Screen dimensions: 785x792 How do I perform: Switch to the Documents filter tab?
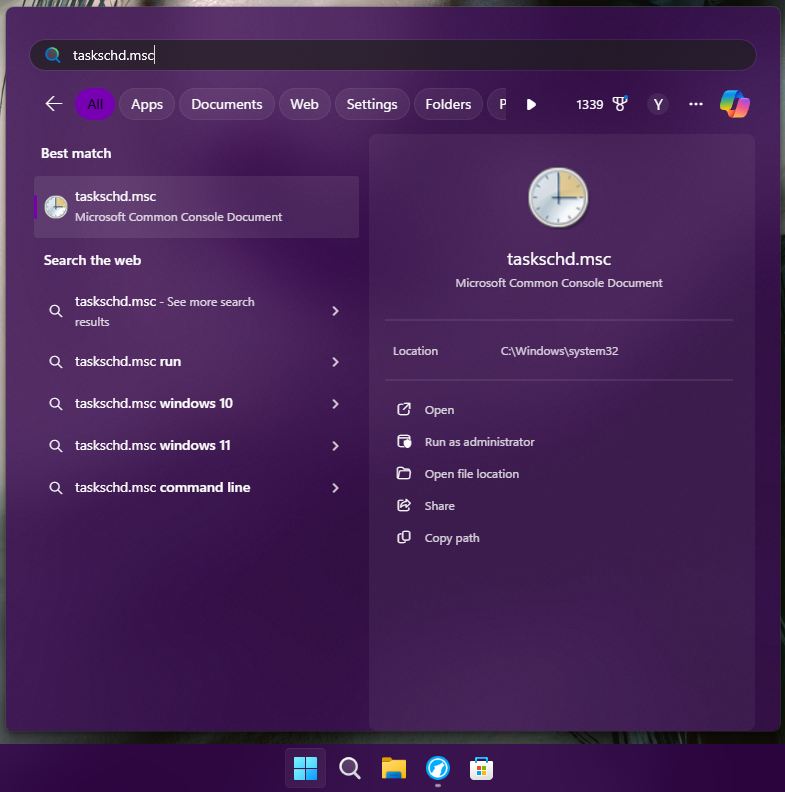[x=227, y=104]
